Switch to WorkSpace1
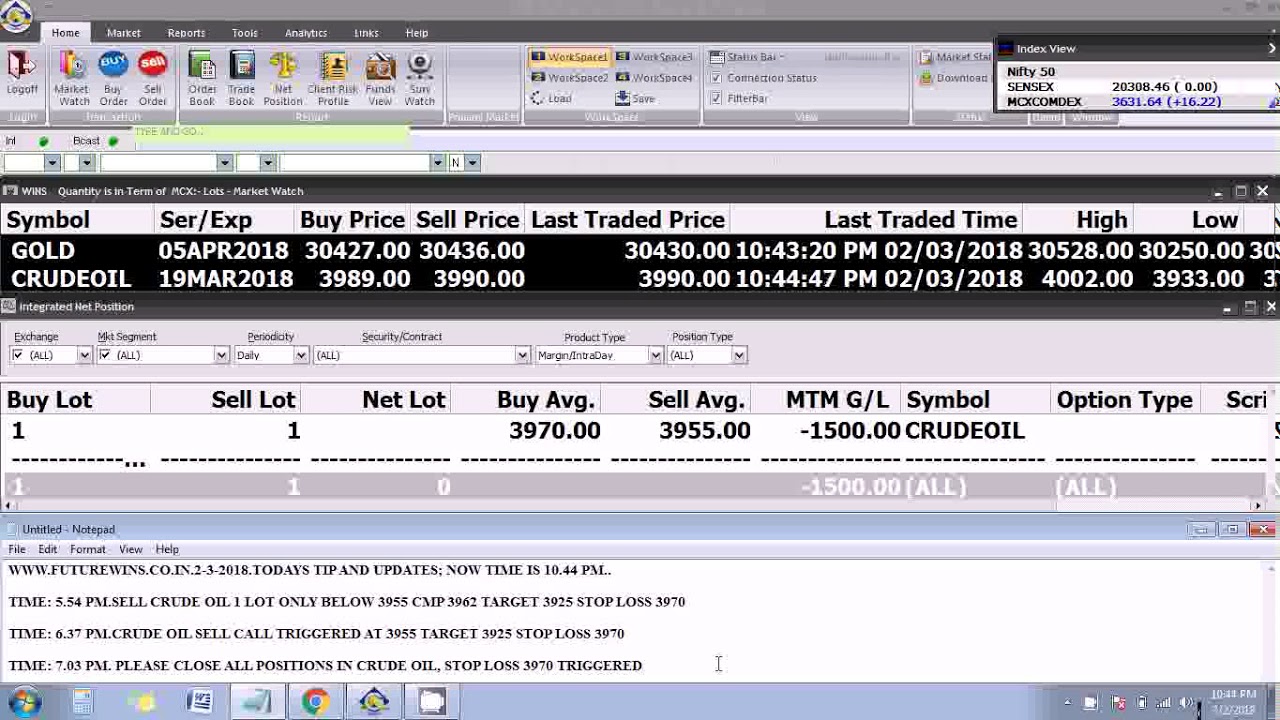 coord(569,57)
